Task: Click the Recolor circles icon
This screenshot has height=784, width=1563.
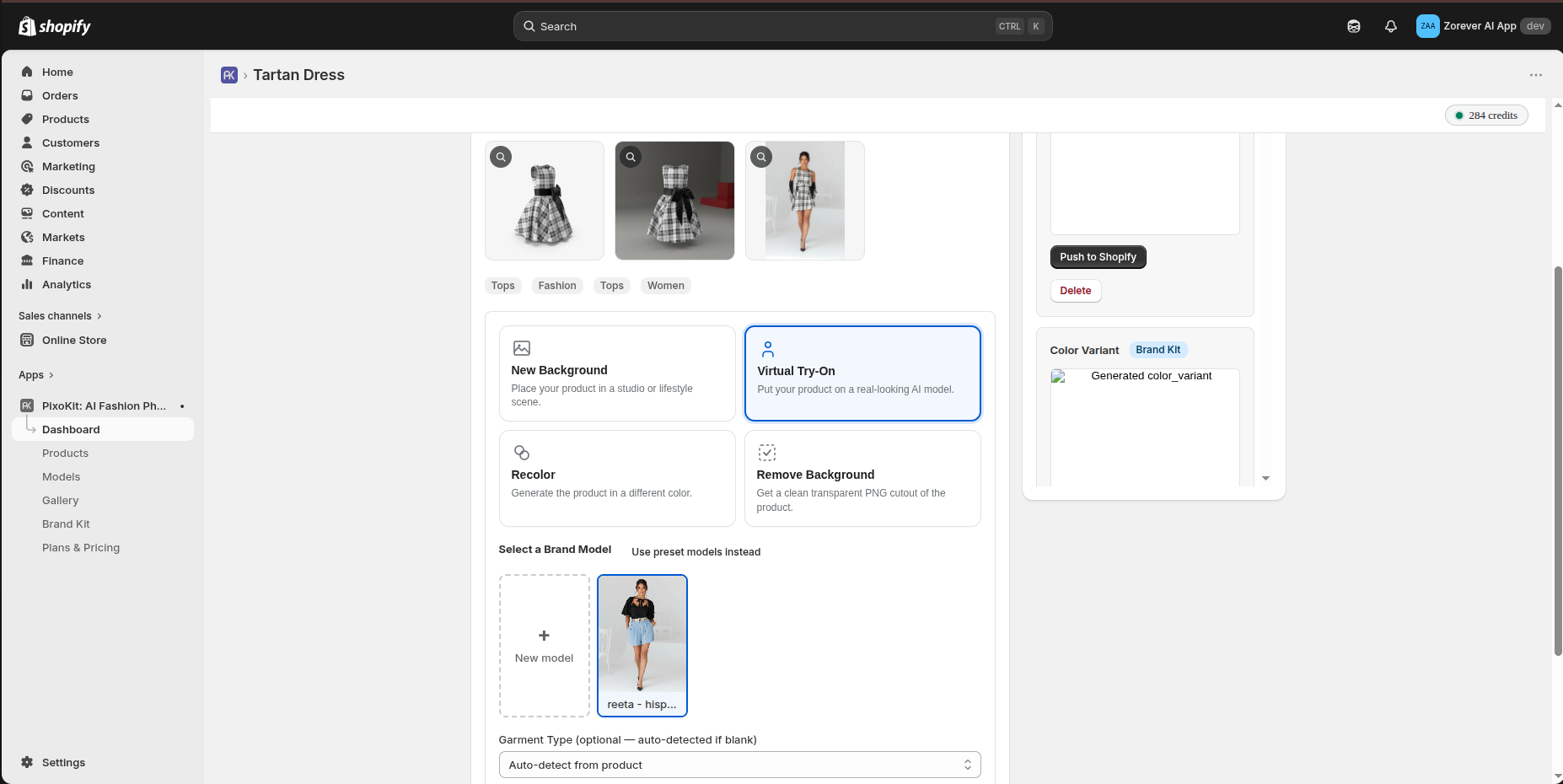Action: tap(522, 453)
